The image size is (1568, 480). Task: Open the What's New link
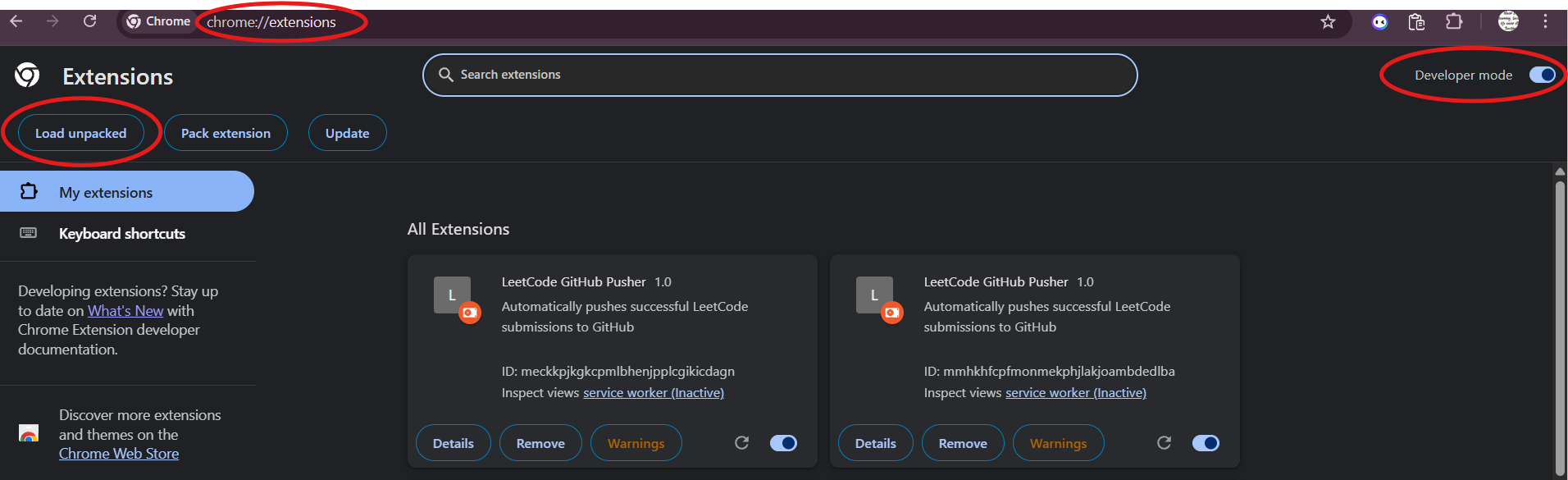click(x=125, y=311)
